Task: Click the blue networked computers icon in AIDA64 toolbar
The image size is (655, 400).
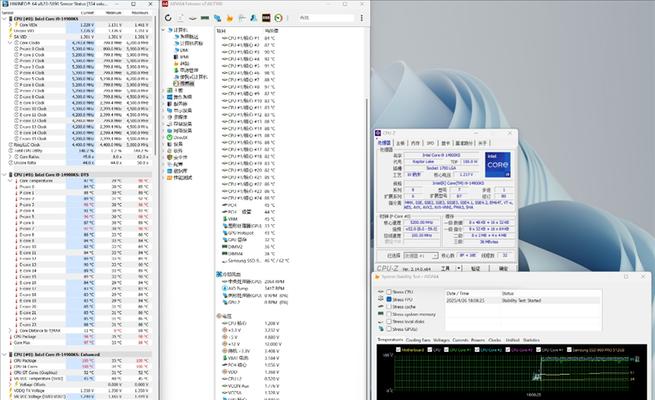Action: coord(217,18)
